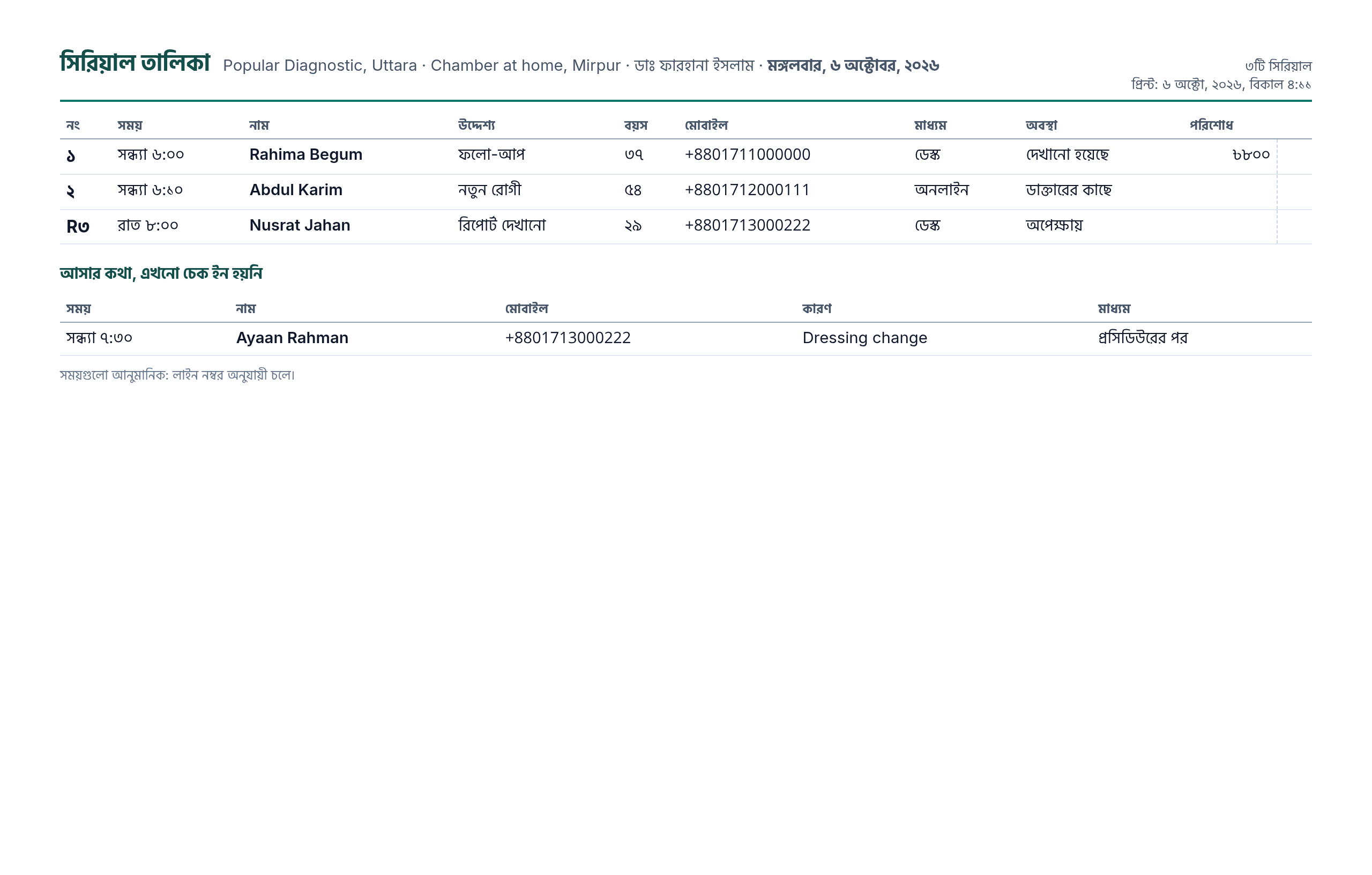Click Ayaan Rahman's mobile number +8801713000222

pyautogui.click(x=568, y=338)
